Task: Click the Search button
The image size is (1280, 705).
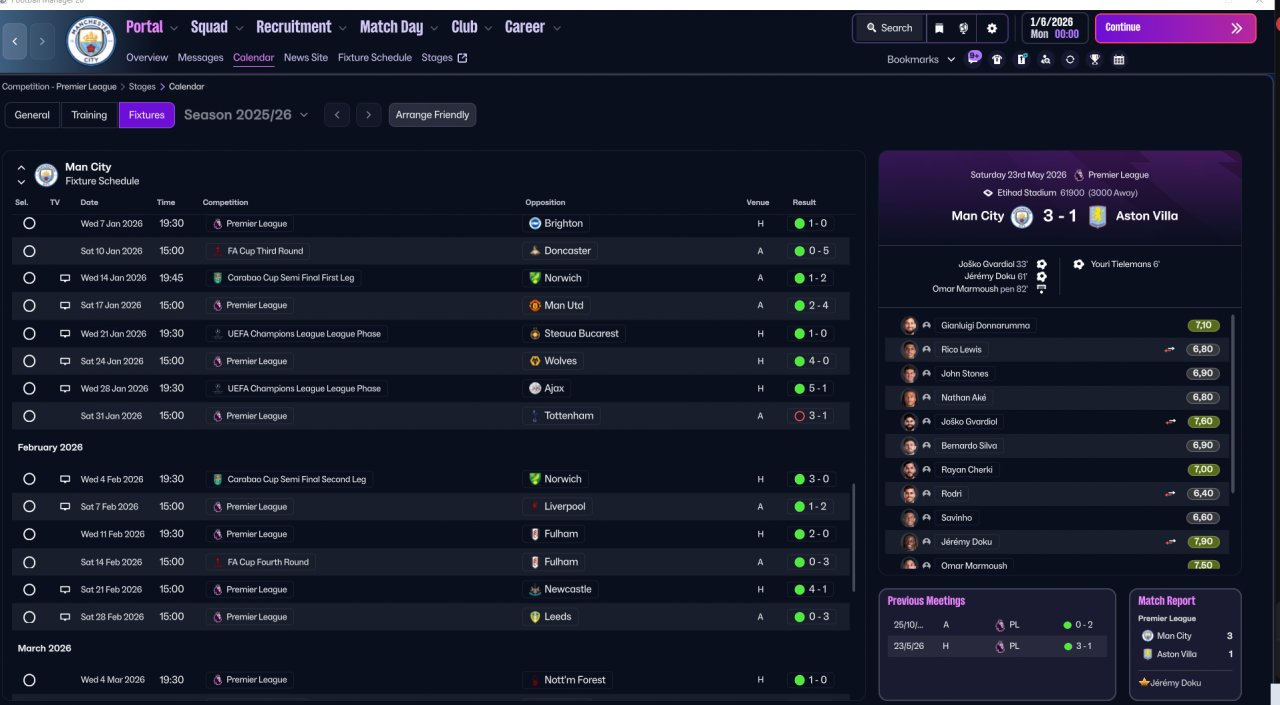Action: coord(889,28)
